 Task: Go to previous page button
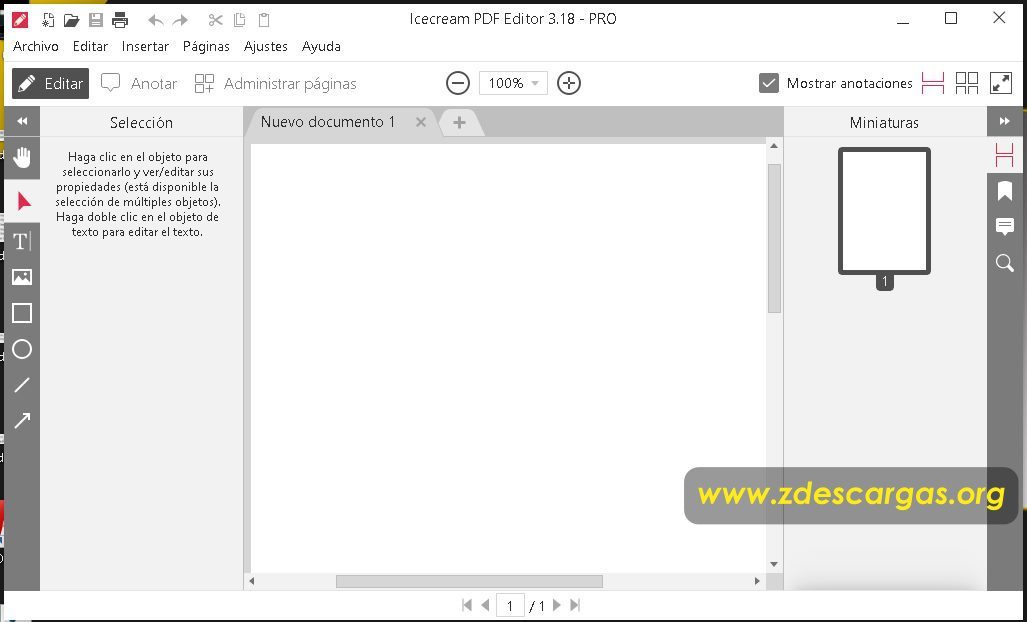click(485, 605)
